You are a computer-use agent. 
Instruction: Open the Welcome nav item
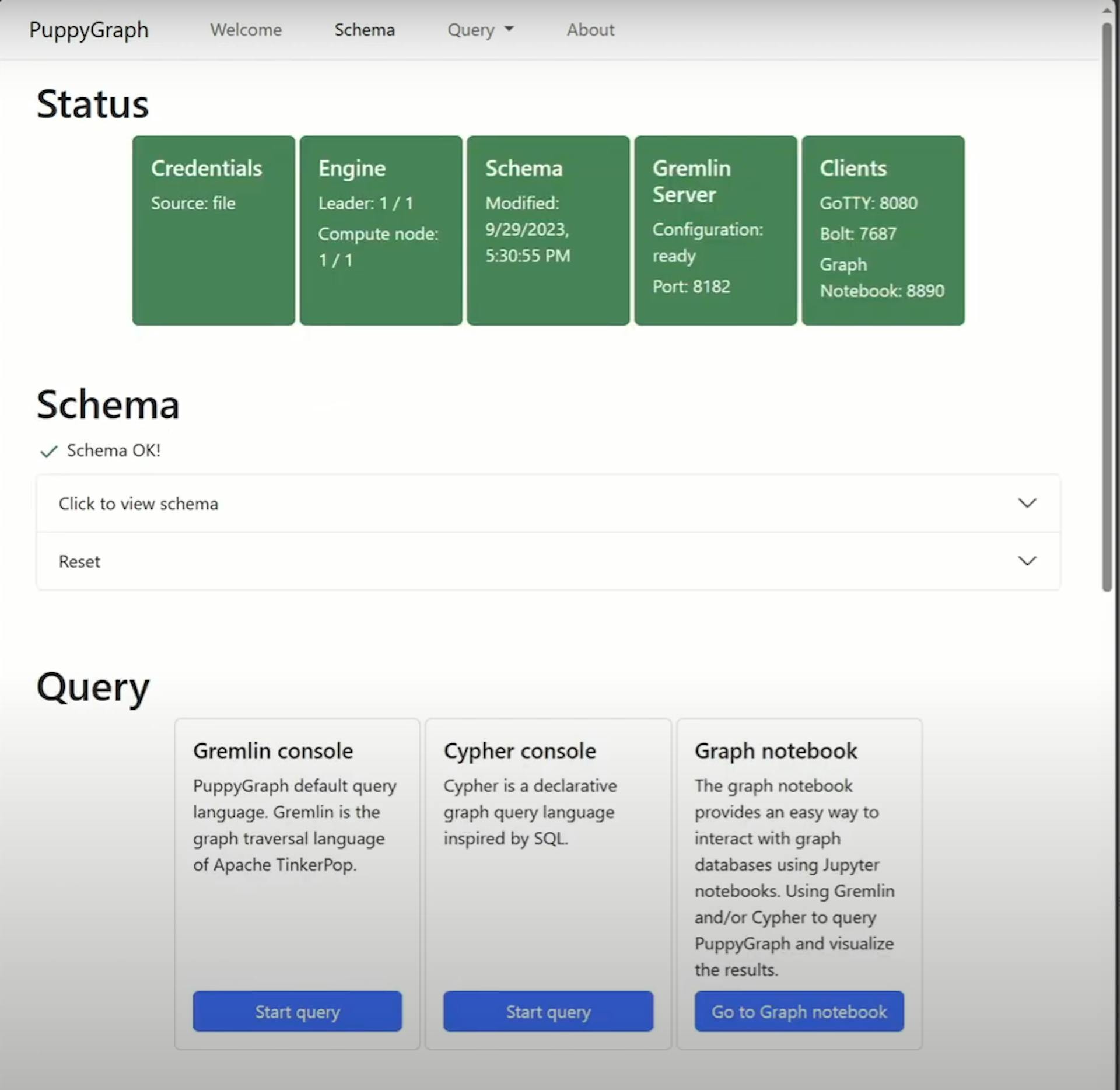pos(246,30)
